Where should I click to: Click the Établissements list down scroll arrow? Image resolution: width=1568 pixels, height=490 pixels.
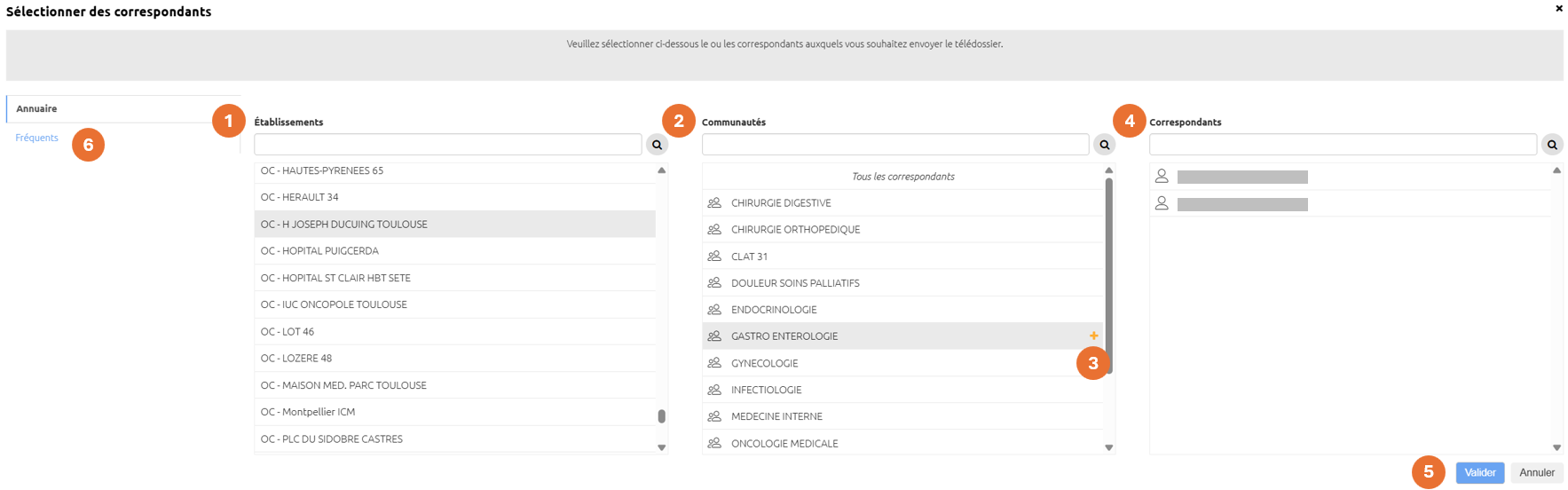(x=661, y=447)
